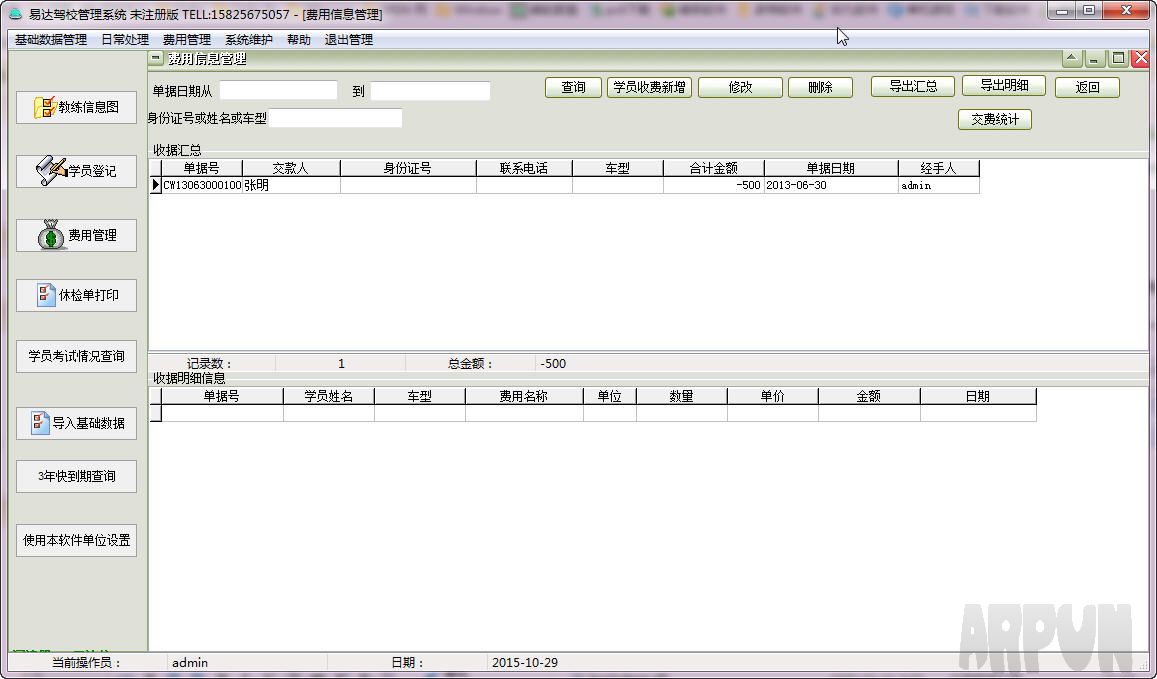Collapse the 费用信息管理 panel header icon
Image resolution: width=1157 pixels, height=679 pixels.
[x=156, y=59]
